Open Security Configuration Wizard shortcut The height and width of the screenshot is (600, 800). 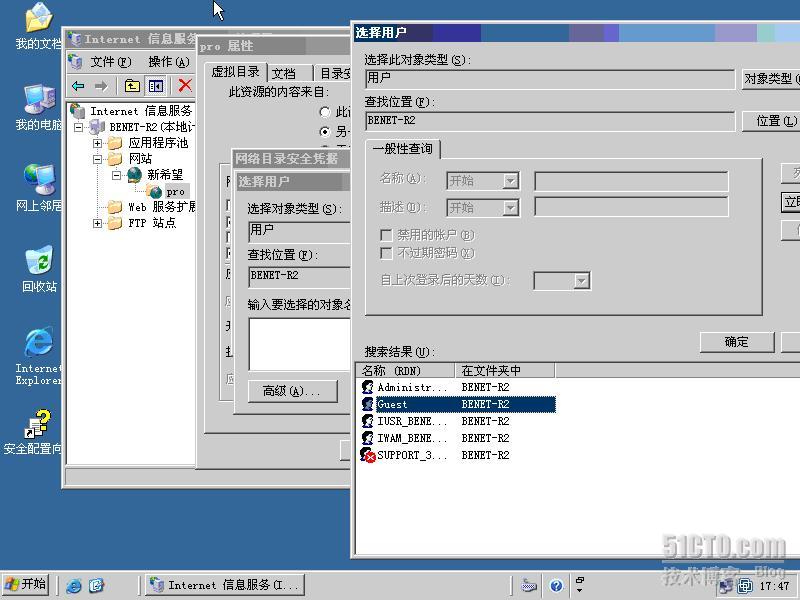(33, 432)
